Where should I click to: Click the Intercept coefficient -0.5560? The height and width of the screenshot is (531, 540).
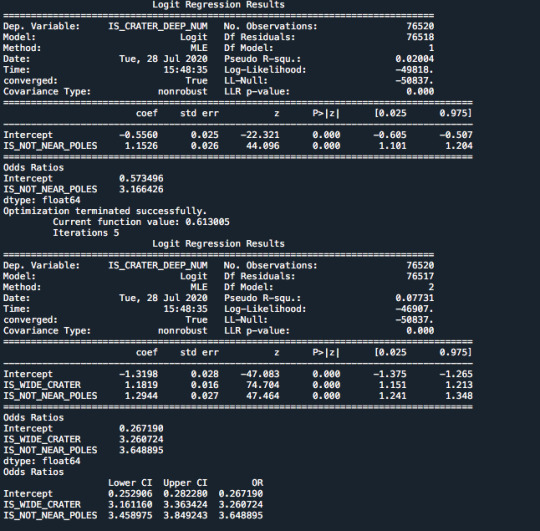[x=138, y=135]
